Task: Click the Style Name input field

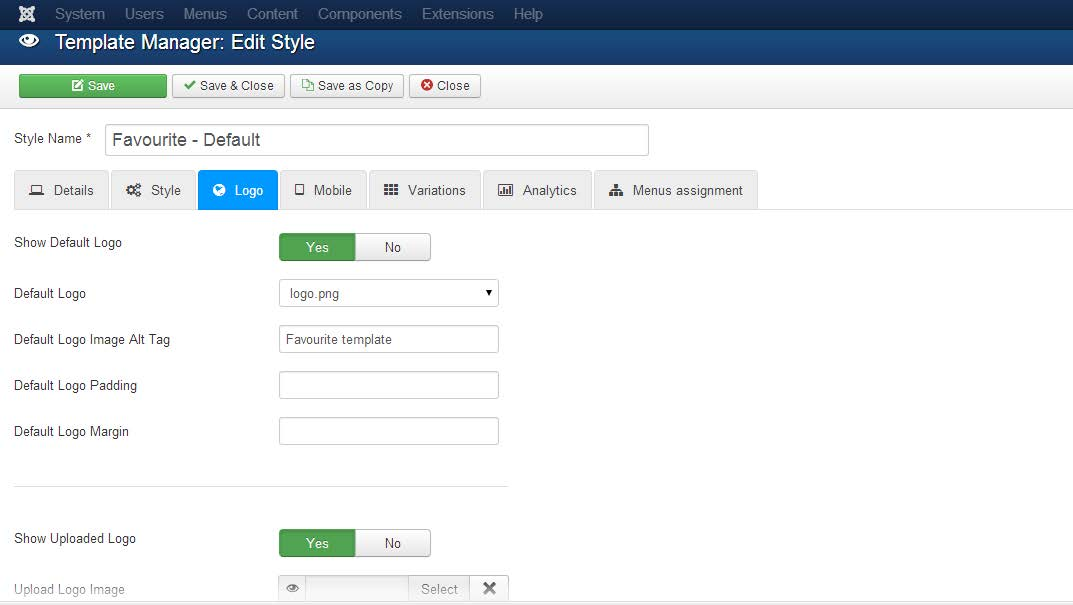Action: coord(376,140)
